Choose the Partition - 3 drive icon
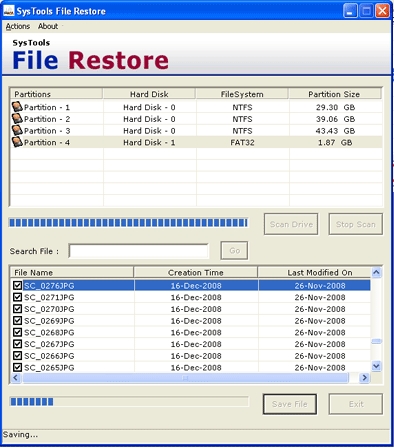This screenshot has height=448, width=394. (x=17, y=130)
